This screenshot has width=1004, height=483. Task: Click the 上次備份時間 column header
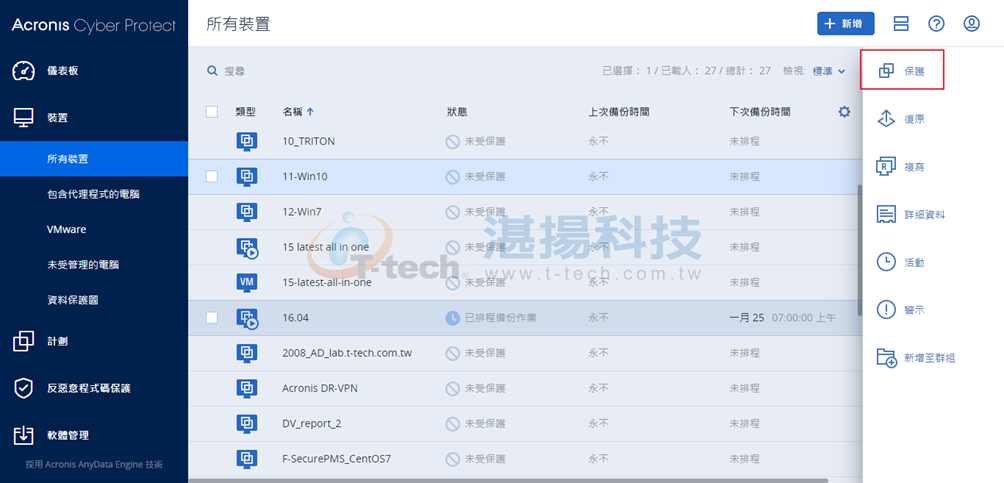point(619,111)
